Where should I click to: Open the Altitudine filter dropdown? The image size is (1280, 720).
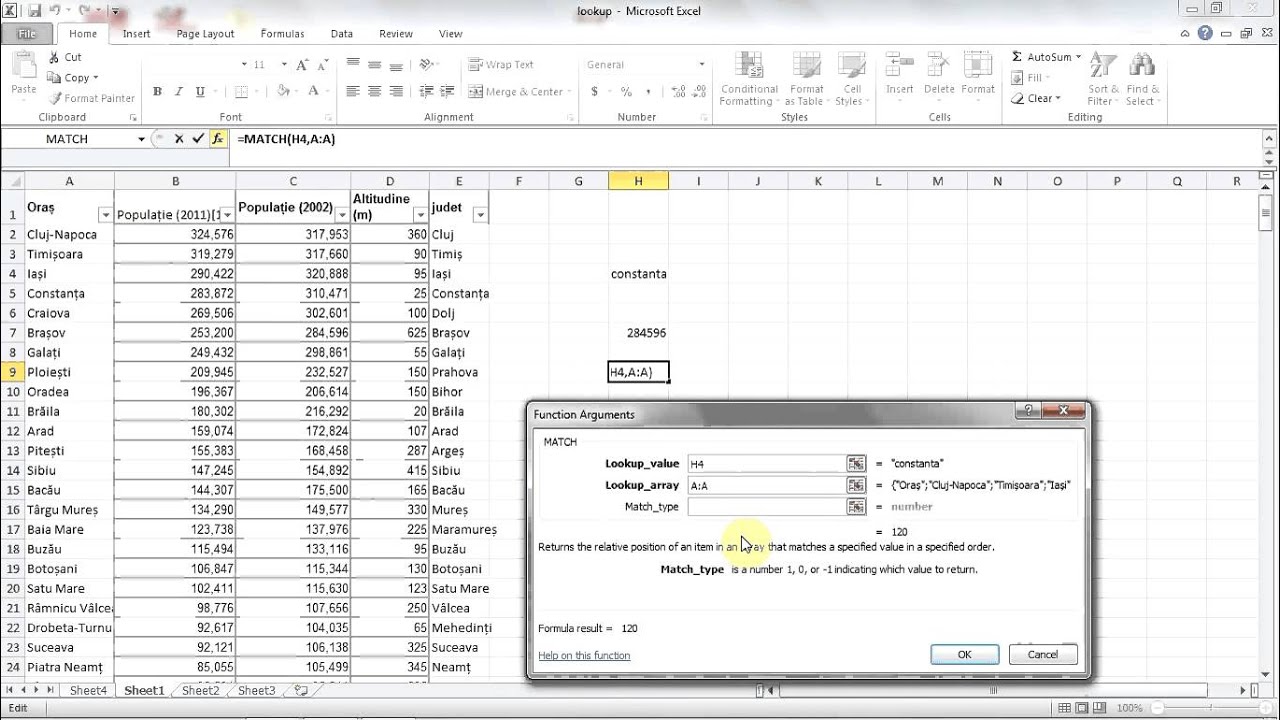(420, 215)
